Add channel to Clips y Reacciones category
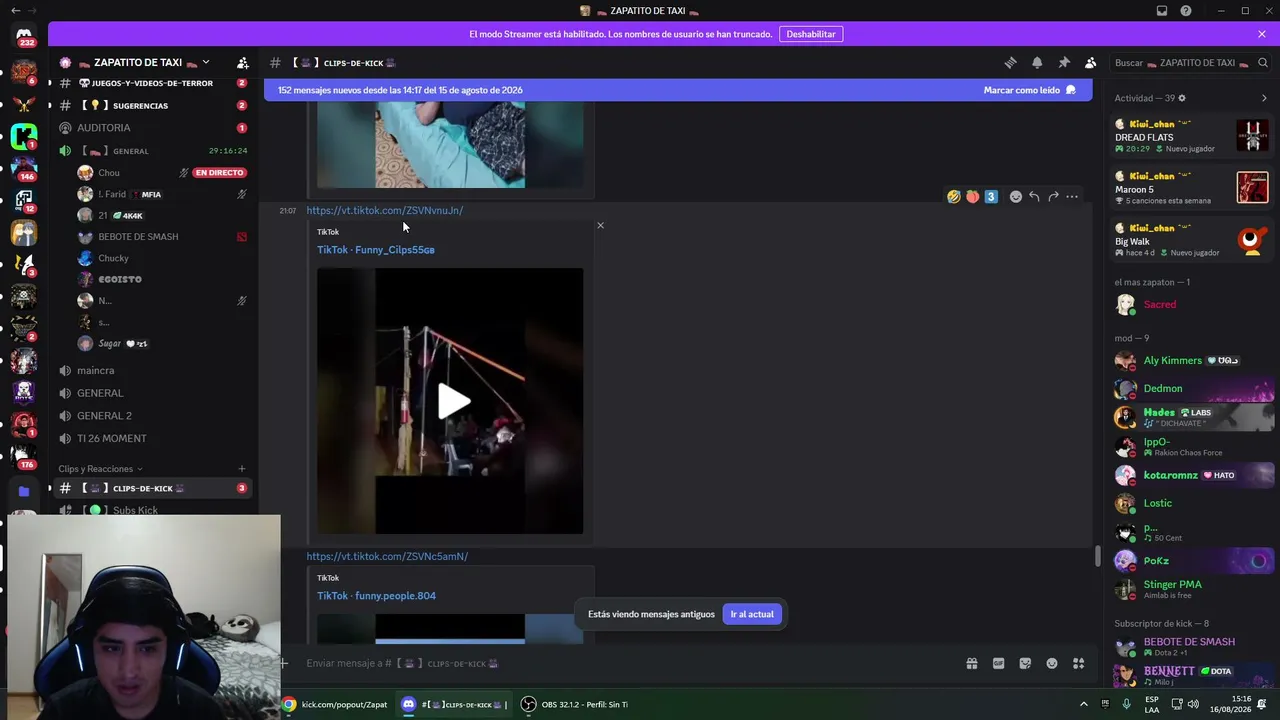The height and width of the screenshot is (720, 1280). pos(241,469)
